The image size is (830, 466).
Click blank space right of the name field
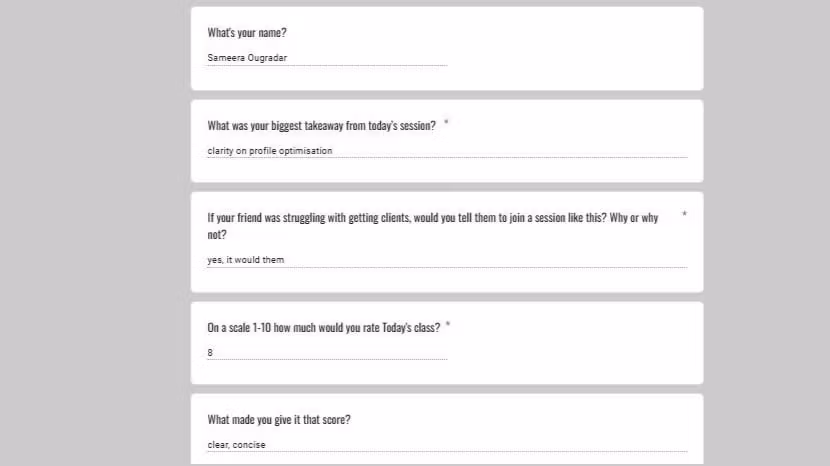572,58
